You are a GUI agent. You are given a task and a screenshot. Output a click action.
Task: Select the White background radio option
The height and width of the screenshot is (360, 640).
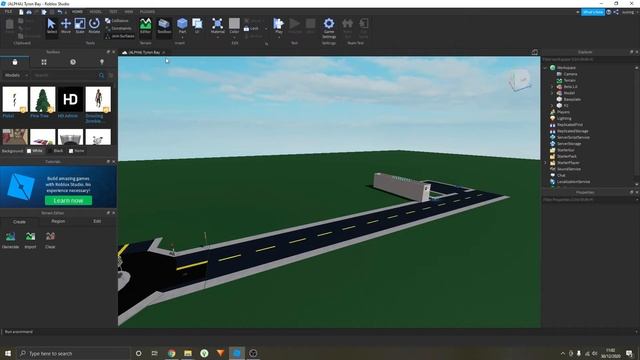[34, 151]
